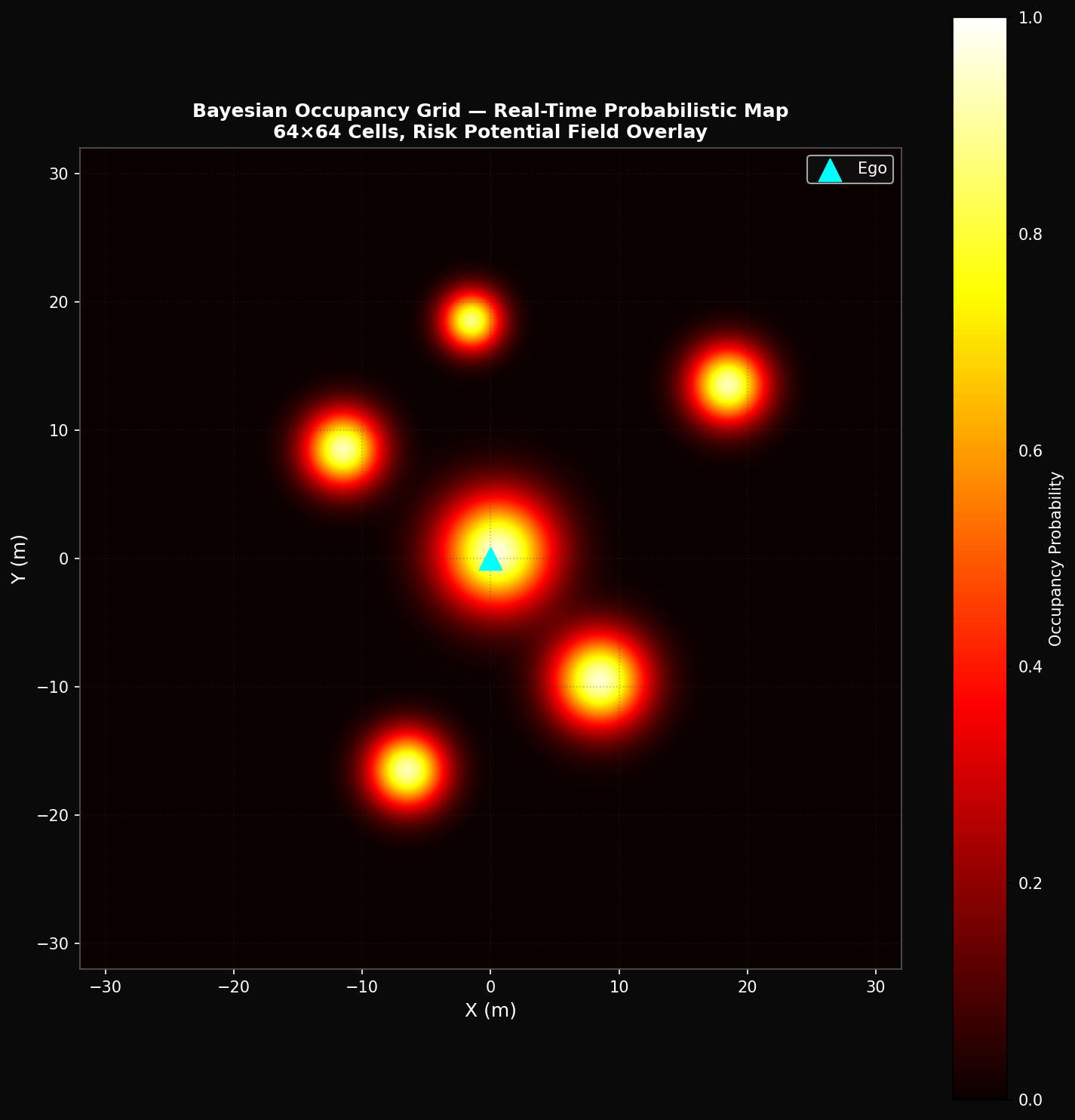1075x1120 pixels.
Task: Click the '64×64 Cells, Risk Potential Field Overlay' subtitle
Action: click(x=490, y=132)
